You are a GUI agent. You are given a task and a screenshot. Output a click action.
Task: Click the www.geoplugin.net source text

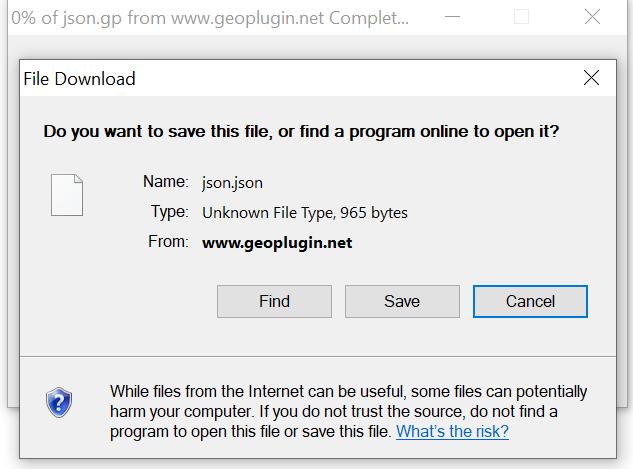[x=277, y=242]
